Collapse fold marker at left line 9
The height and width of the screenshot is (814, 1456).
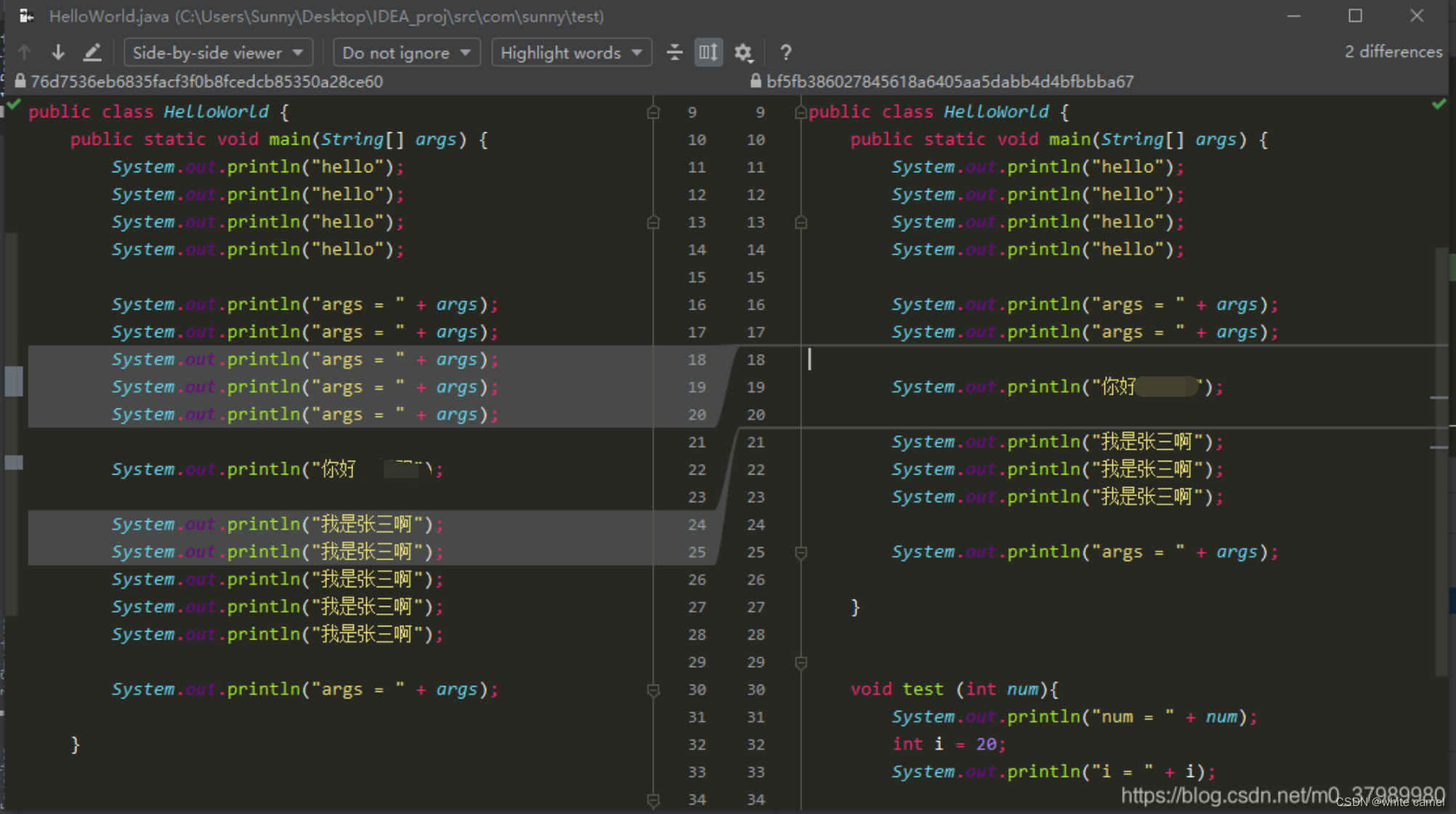[653, 112]
